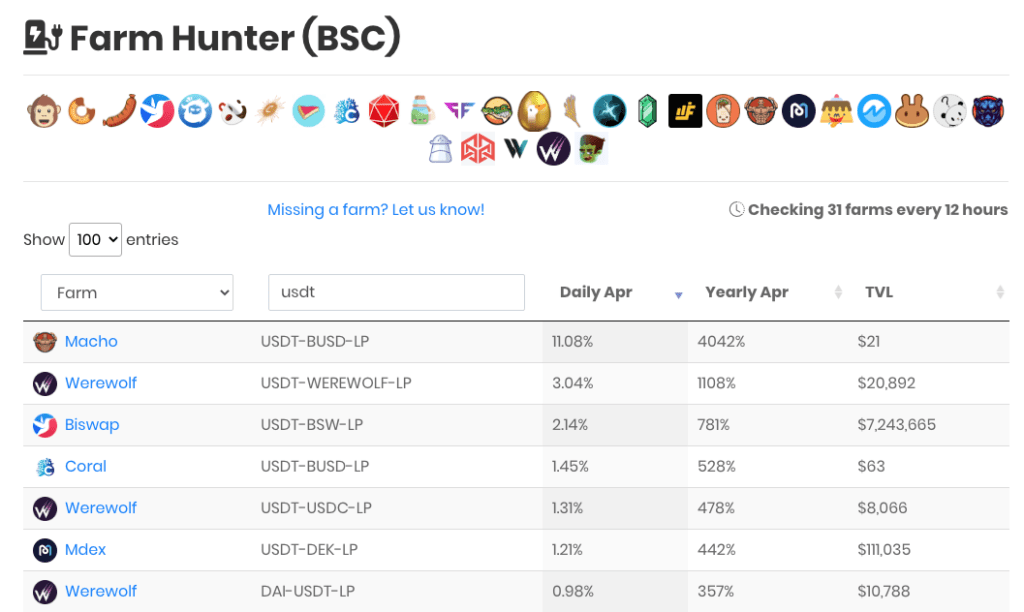1024x612 pixels.
Task: Select the donut farm icon
Action: click(82, 111)
